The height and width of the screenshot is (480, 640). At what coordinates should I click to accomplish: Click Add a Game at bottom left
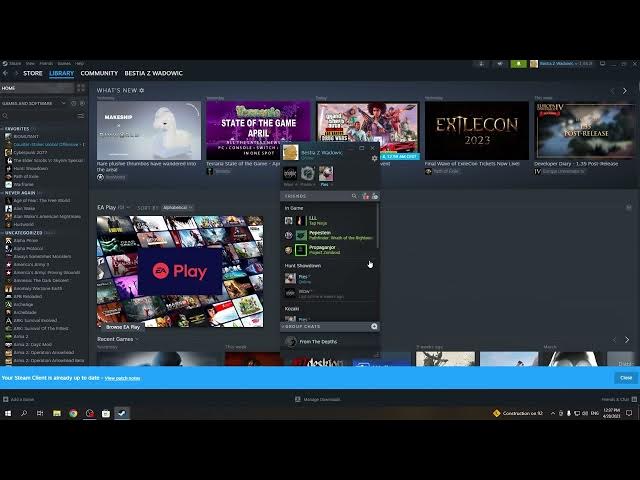(19, 400)
